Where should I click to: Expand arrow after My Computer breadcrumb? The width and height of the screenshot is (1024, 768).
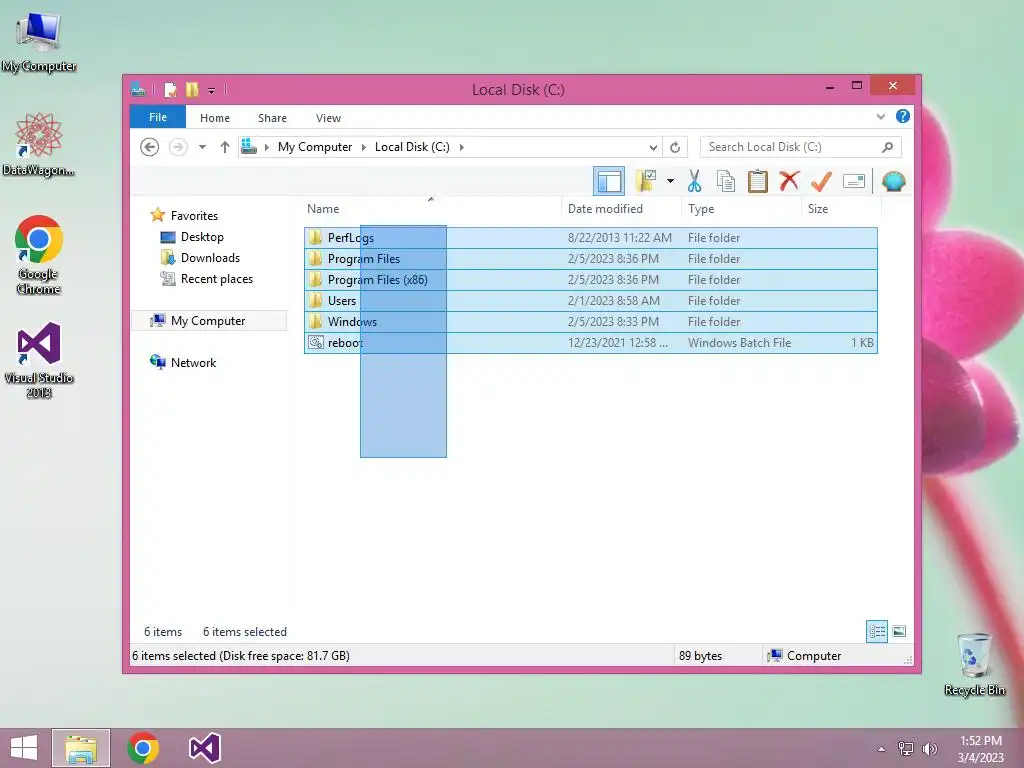tap(364, 147)
